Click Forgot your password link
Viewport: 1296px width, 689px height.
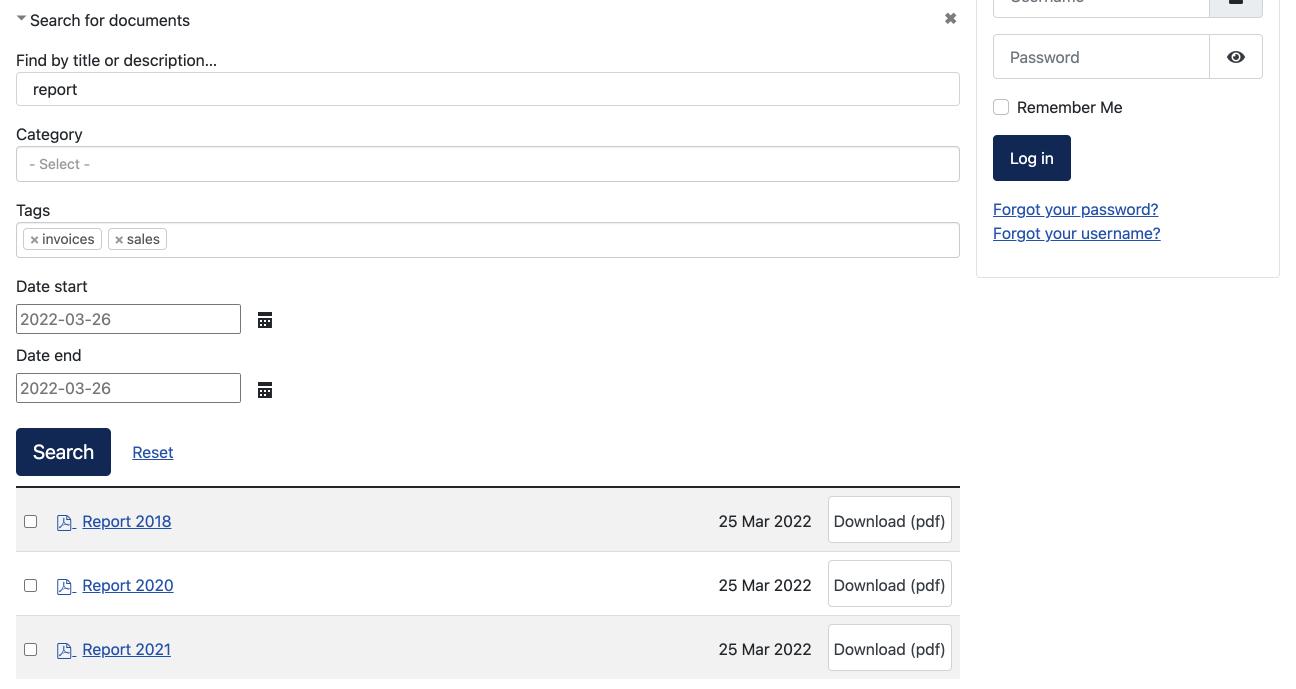(x=1076, y=209)
